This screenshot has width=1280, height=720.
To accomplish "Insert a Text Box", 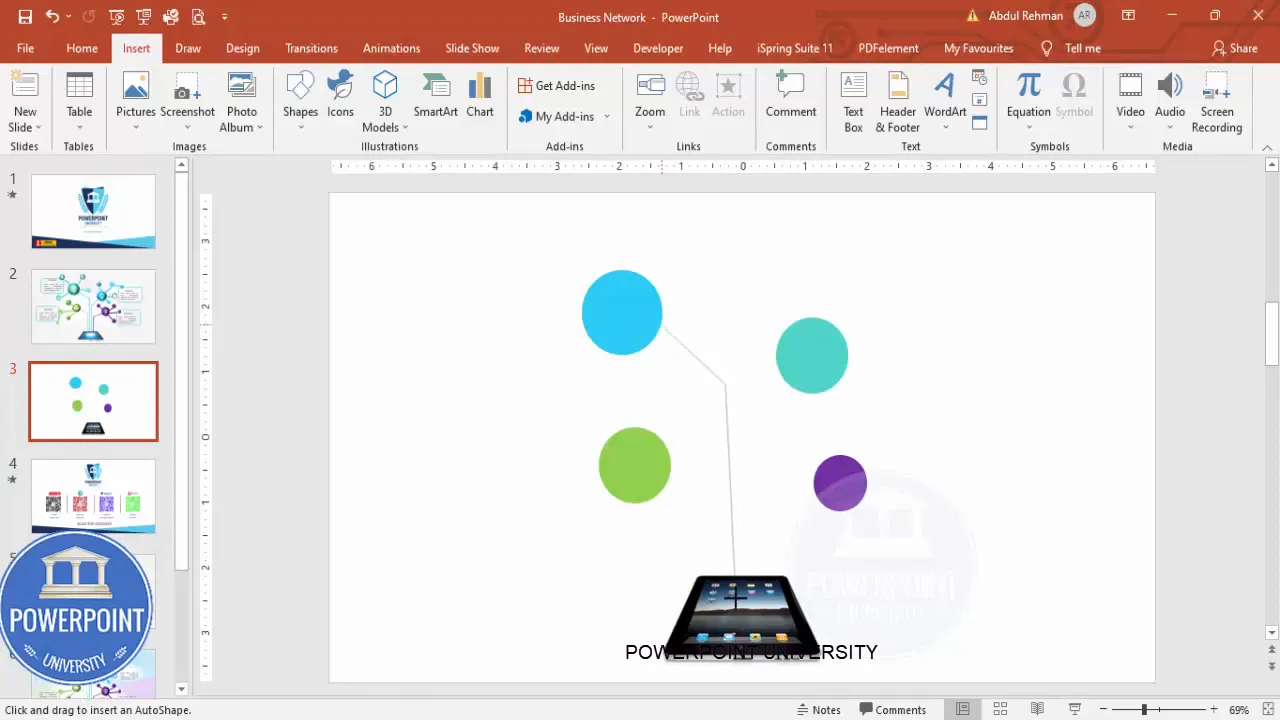I will [x=853, y=103].
